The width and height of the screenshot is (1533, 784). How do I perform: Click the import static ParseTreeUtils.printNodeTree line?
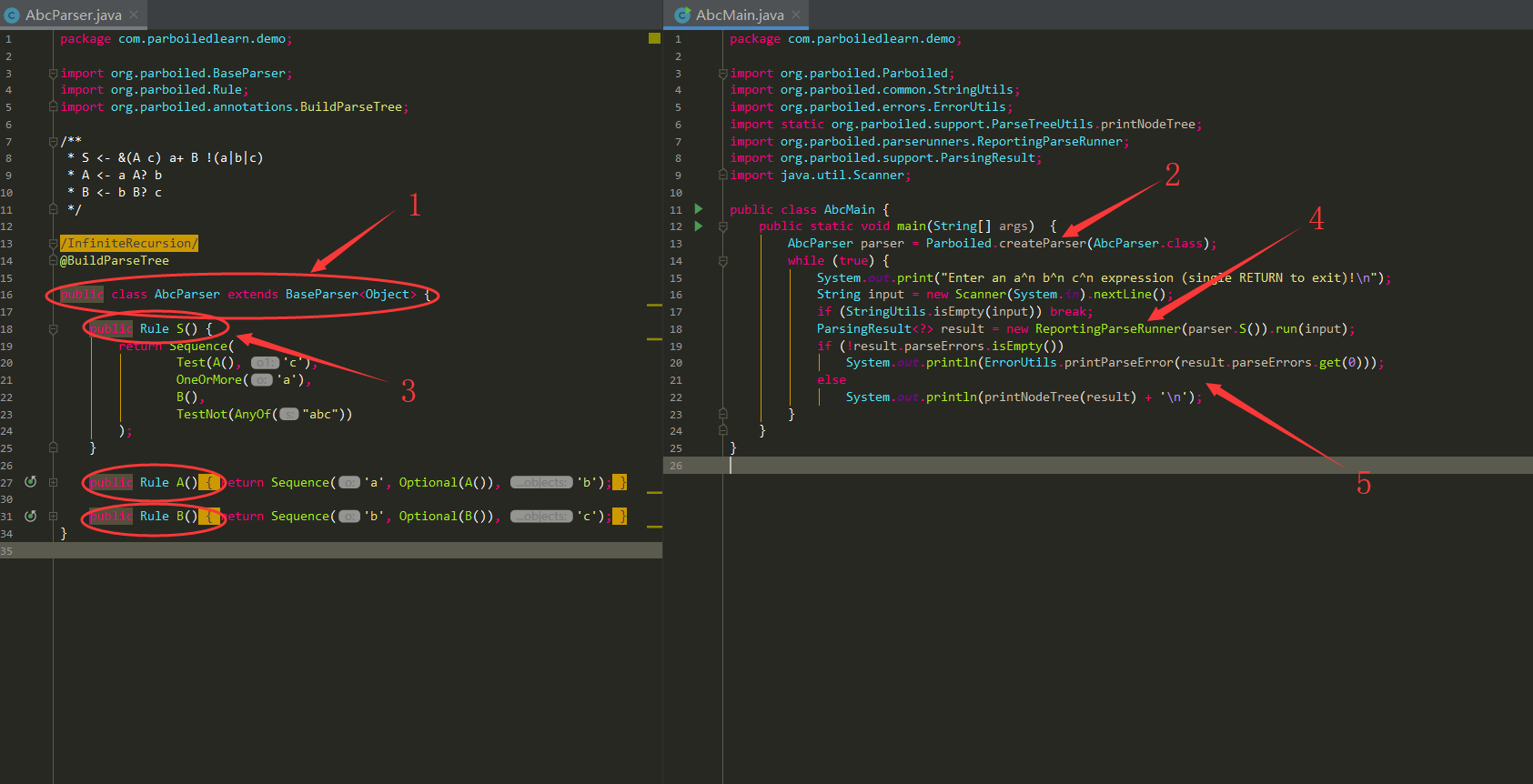click(x=966, y=125)
